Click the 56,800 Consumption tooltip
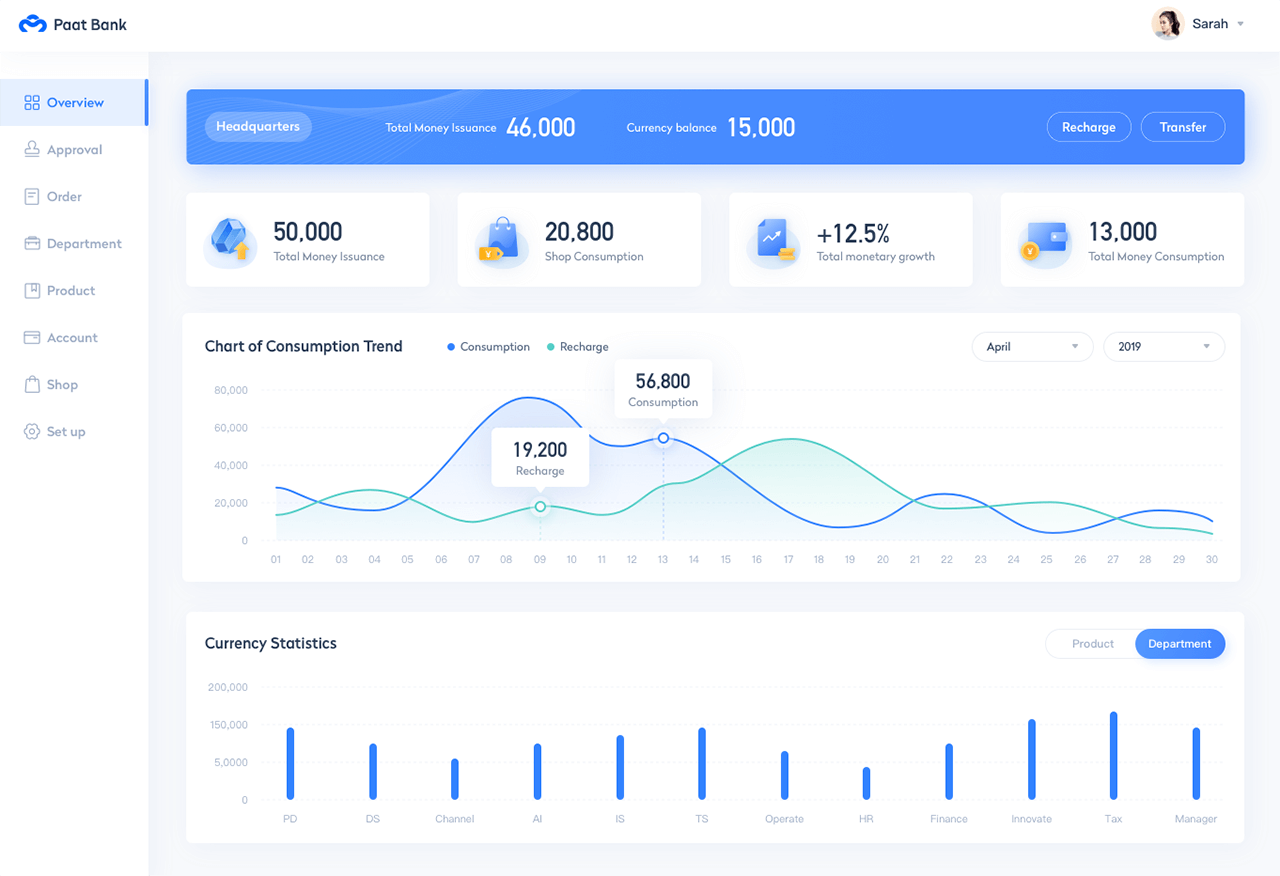 tap(663, 388)
